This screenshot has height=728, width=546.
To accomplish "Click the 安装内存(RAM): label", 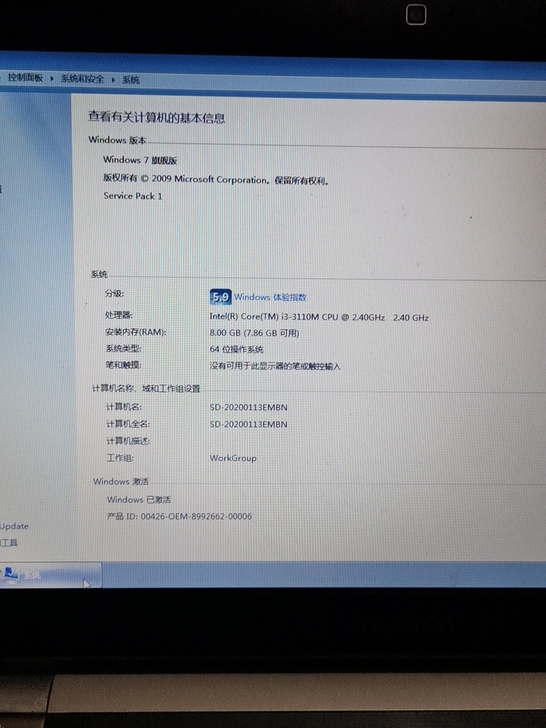I will (136, 332).
